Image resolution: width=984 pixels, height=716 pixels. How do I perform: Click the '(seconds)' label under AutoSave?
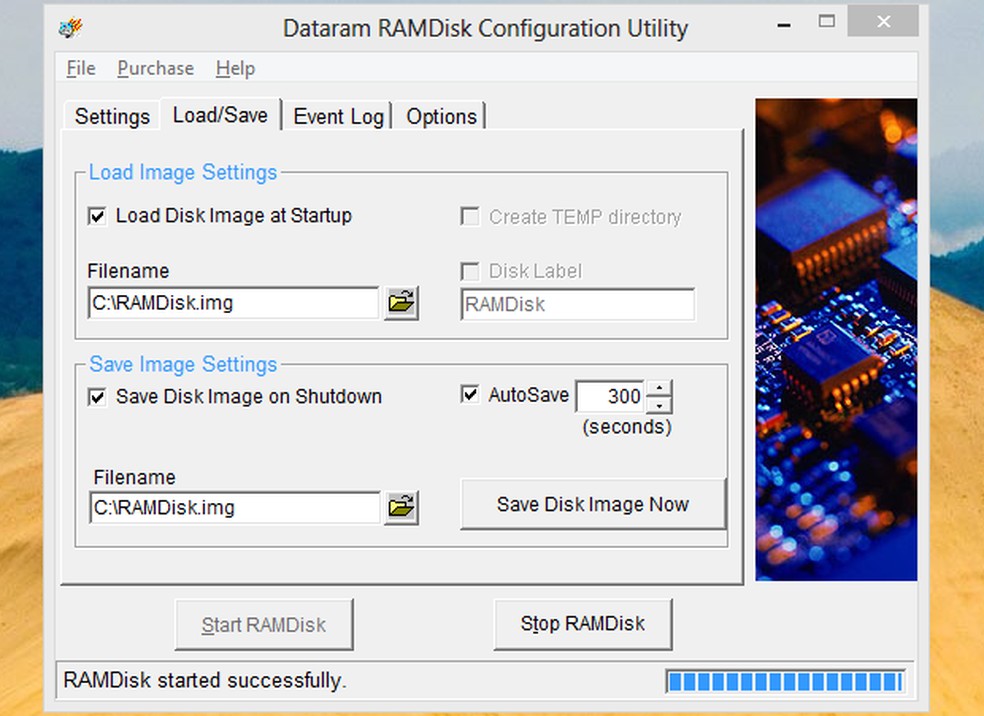pyautogui.click(x=627, y=427)
